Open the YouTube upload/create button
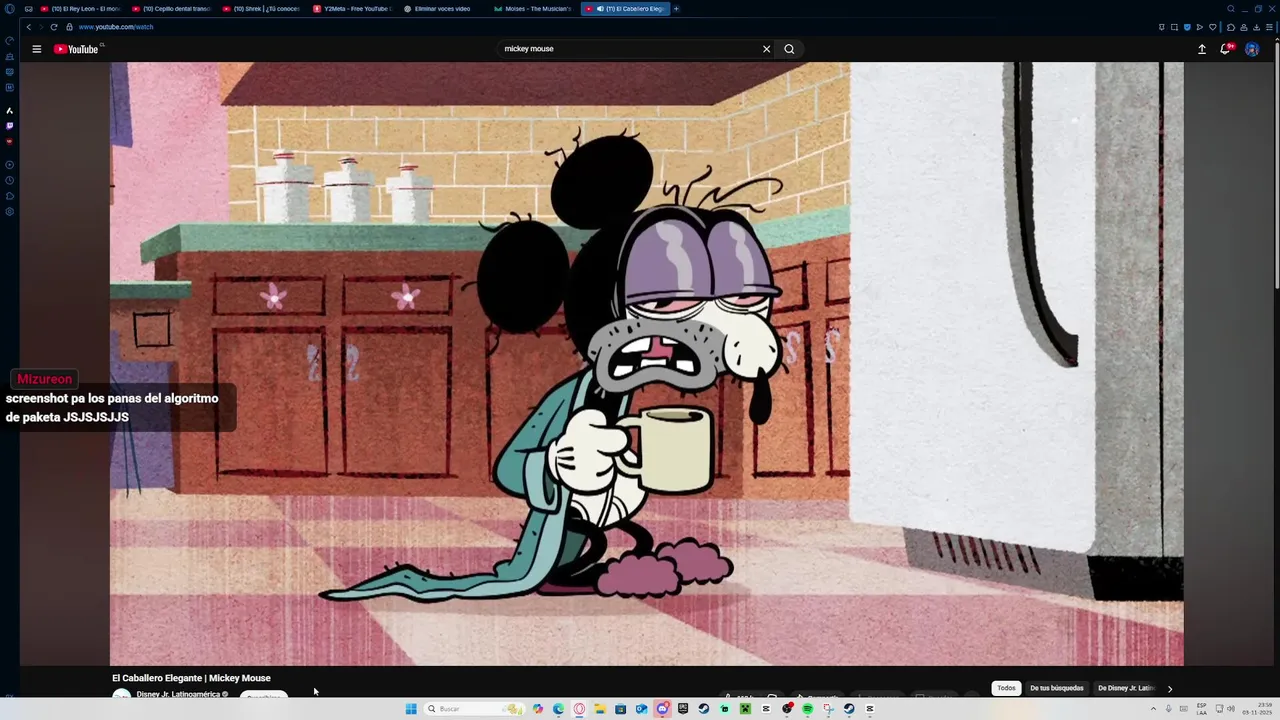This screenshot has width=1280, height=720. pos(1202,49)
